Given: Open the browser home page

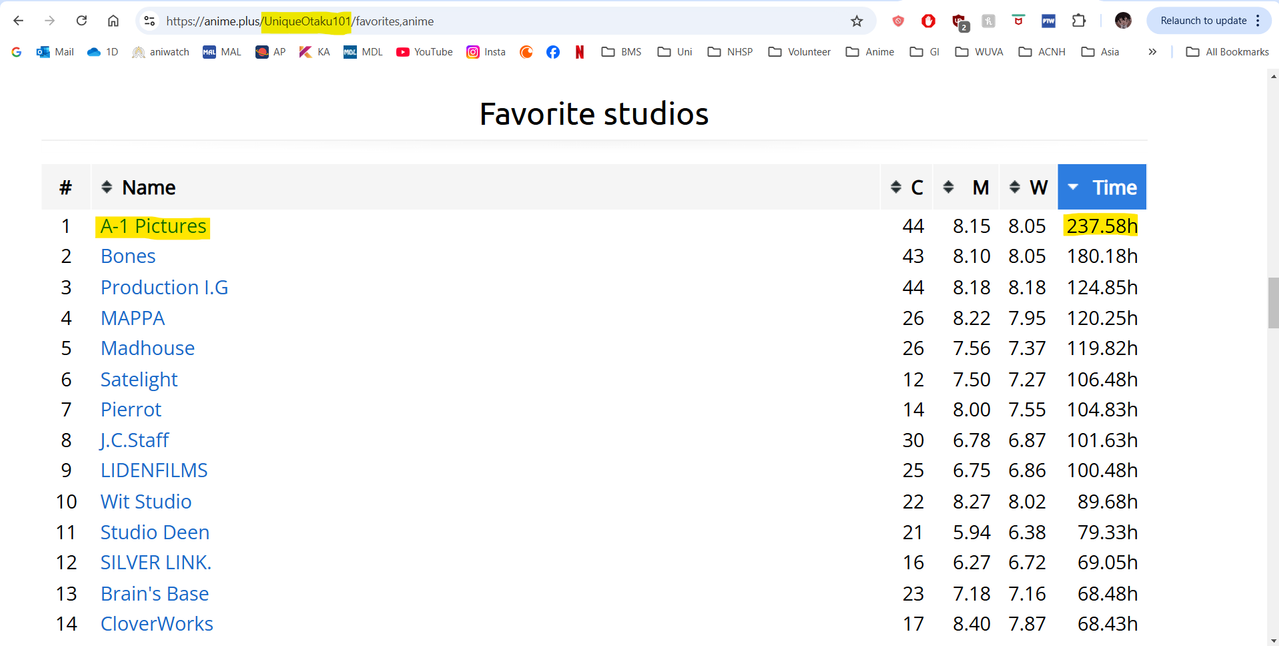Looking at the screenshot, I should (x=113, y=20).
